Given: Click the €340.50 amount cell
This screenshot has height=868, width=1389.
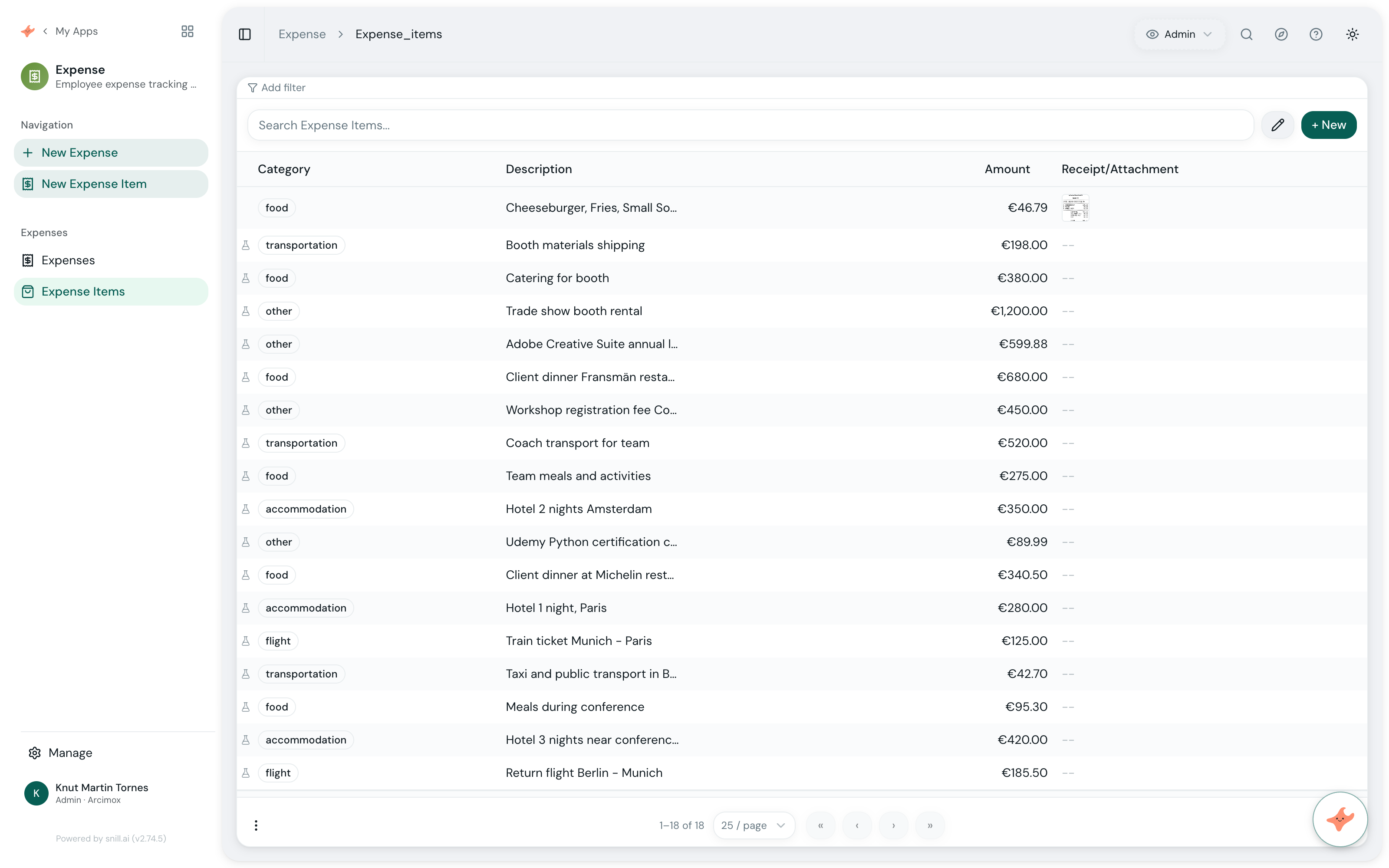Looking at the screenshot, I should tap(1022, 575).
